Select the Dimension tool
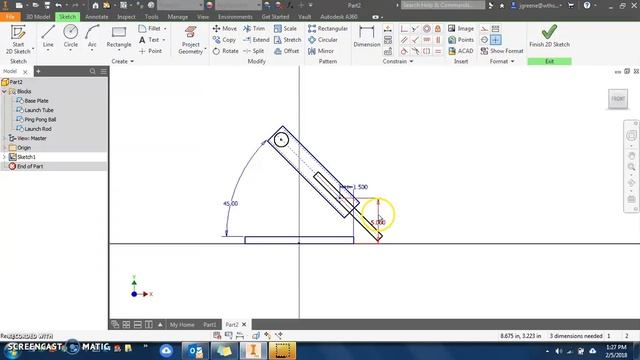 pyautogui.click(x=367, y=36)
